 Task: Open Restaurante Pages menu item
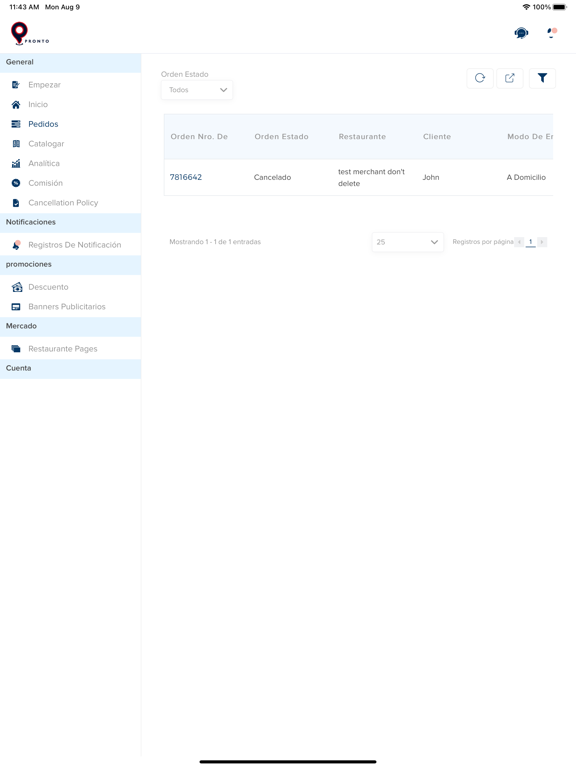63,349
